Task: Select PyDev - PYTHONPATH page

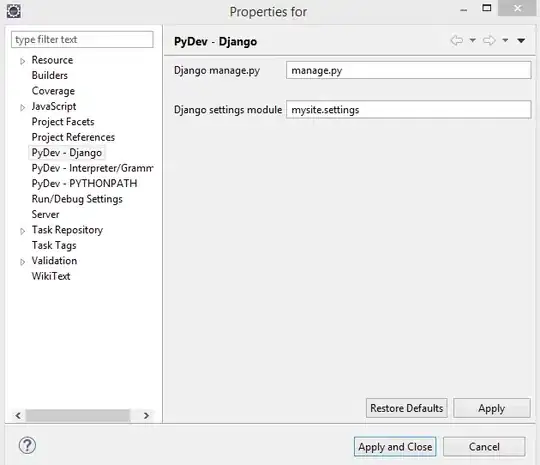Action: 84,184
